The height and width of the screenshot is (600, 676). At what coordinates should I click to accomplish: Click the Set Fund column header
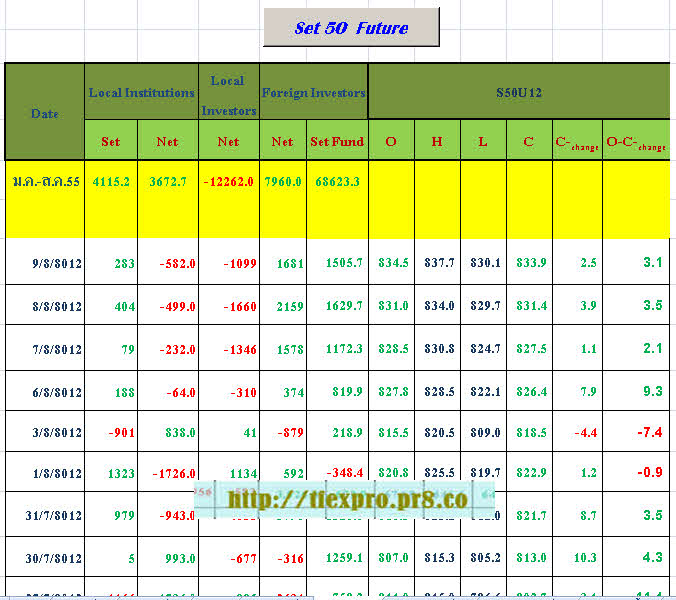coord(337,141)
